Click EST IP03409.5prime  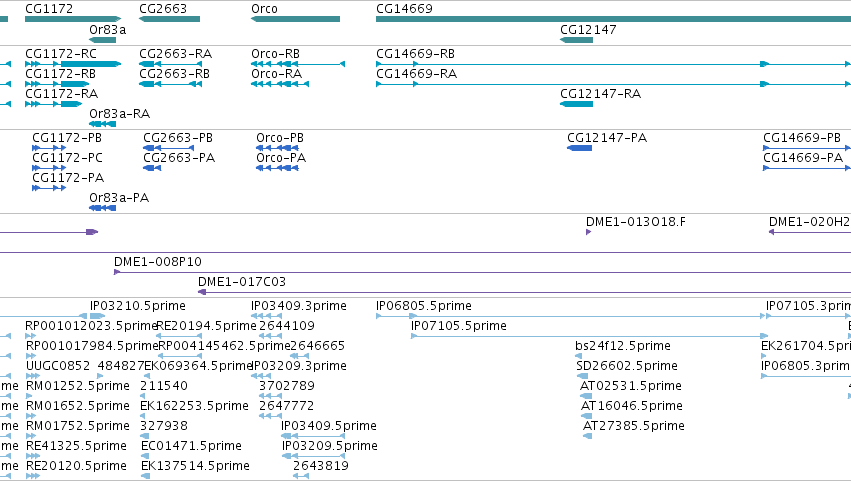tap(329, 427)
